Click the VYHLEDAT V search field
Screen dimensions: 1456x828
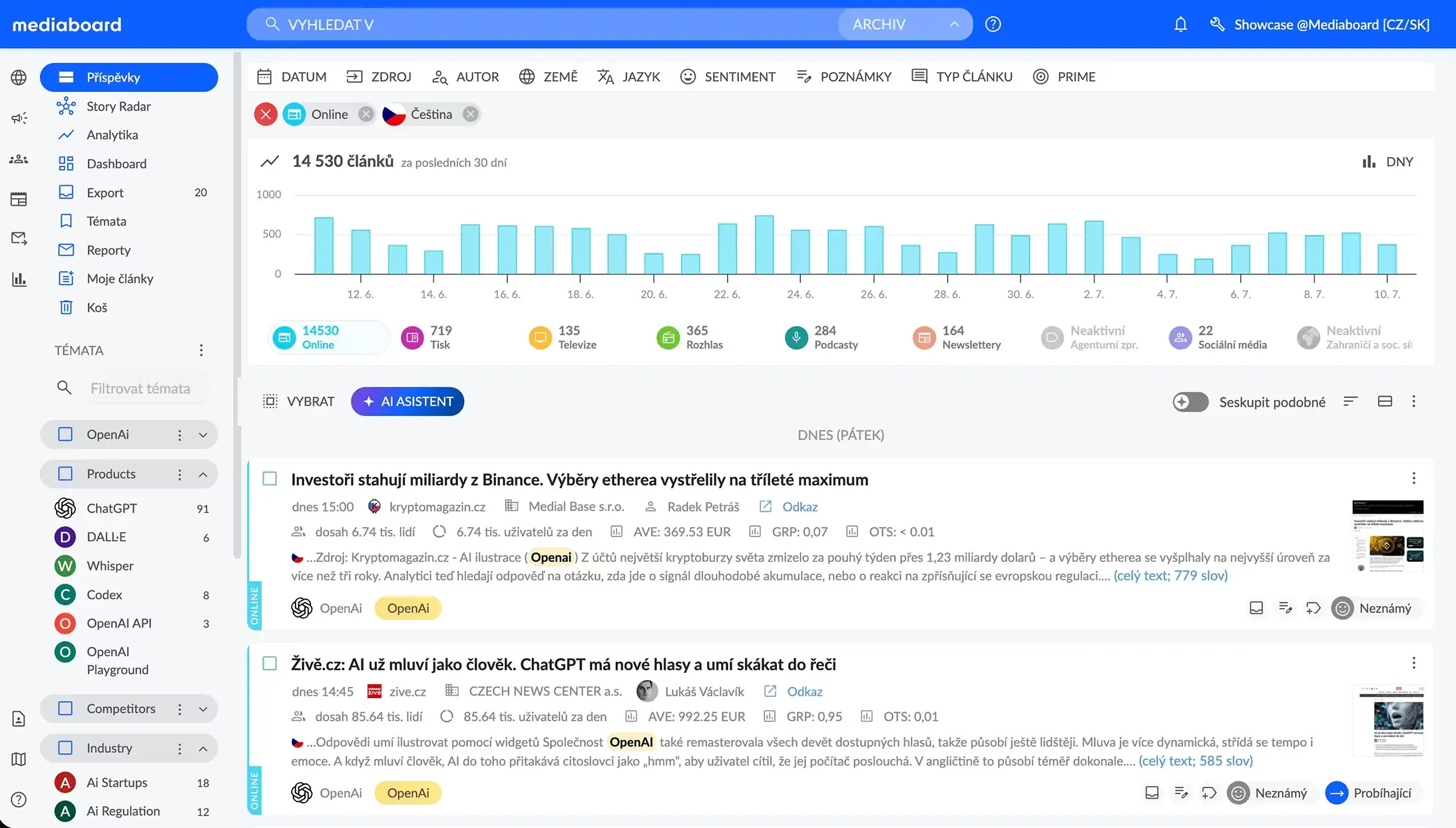coord(543,25)
